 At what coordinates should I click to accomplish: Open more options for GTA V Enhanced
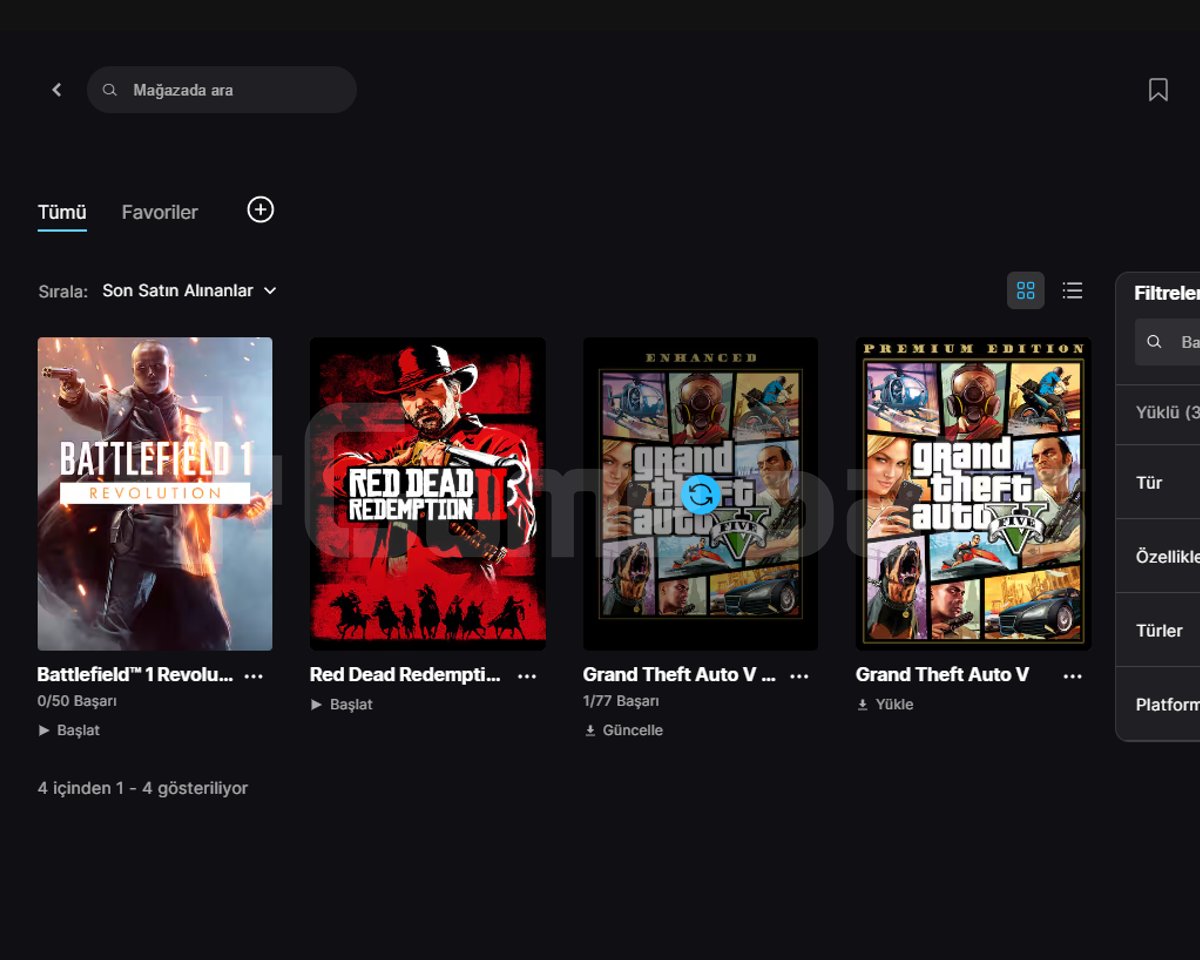click(x=799, y=676)
